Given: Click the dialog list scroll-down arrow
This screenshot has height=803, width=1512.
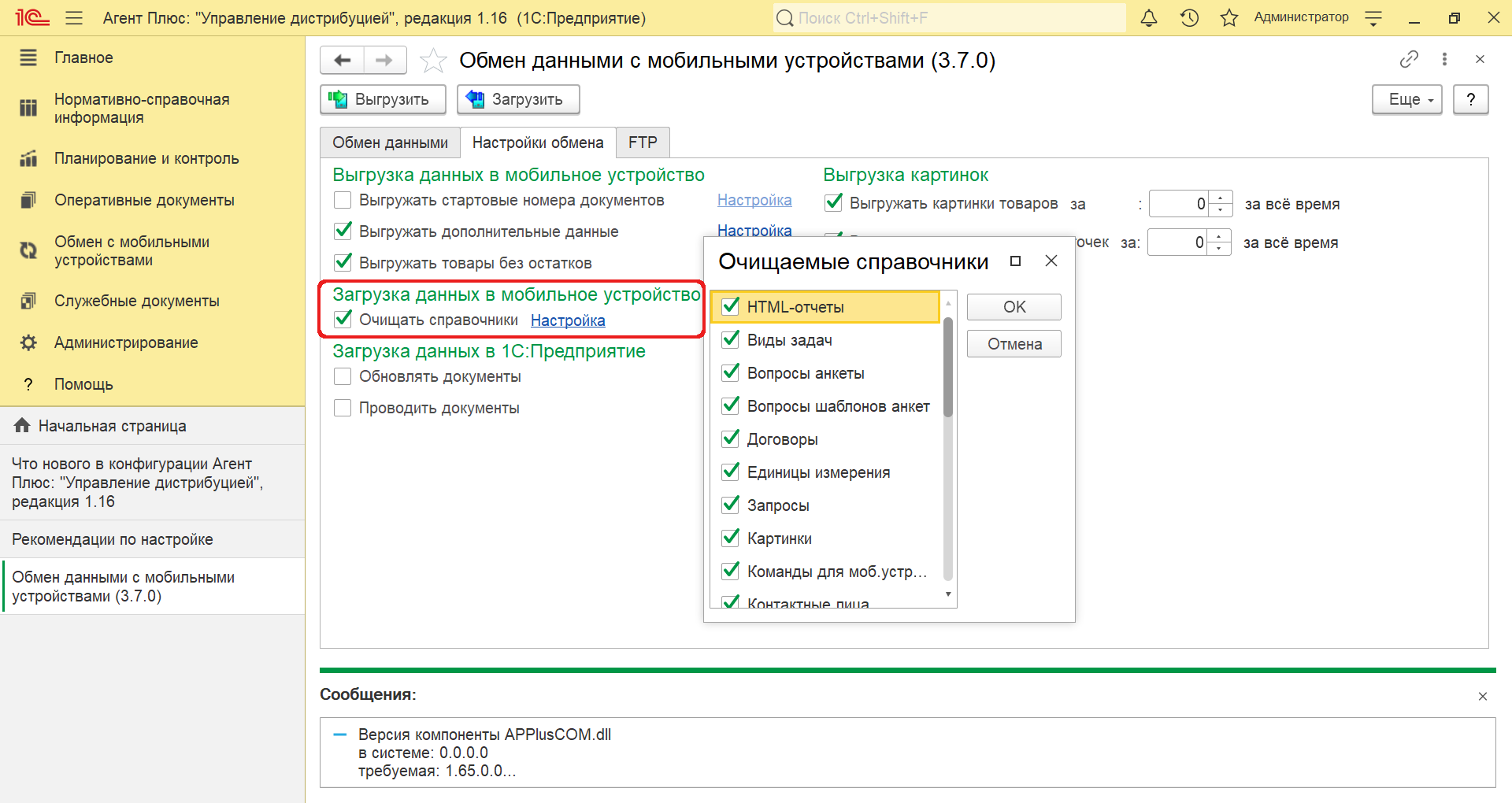Looking at the screenshot, I should [948, 595].
